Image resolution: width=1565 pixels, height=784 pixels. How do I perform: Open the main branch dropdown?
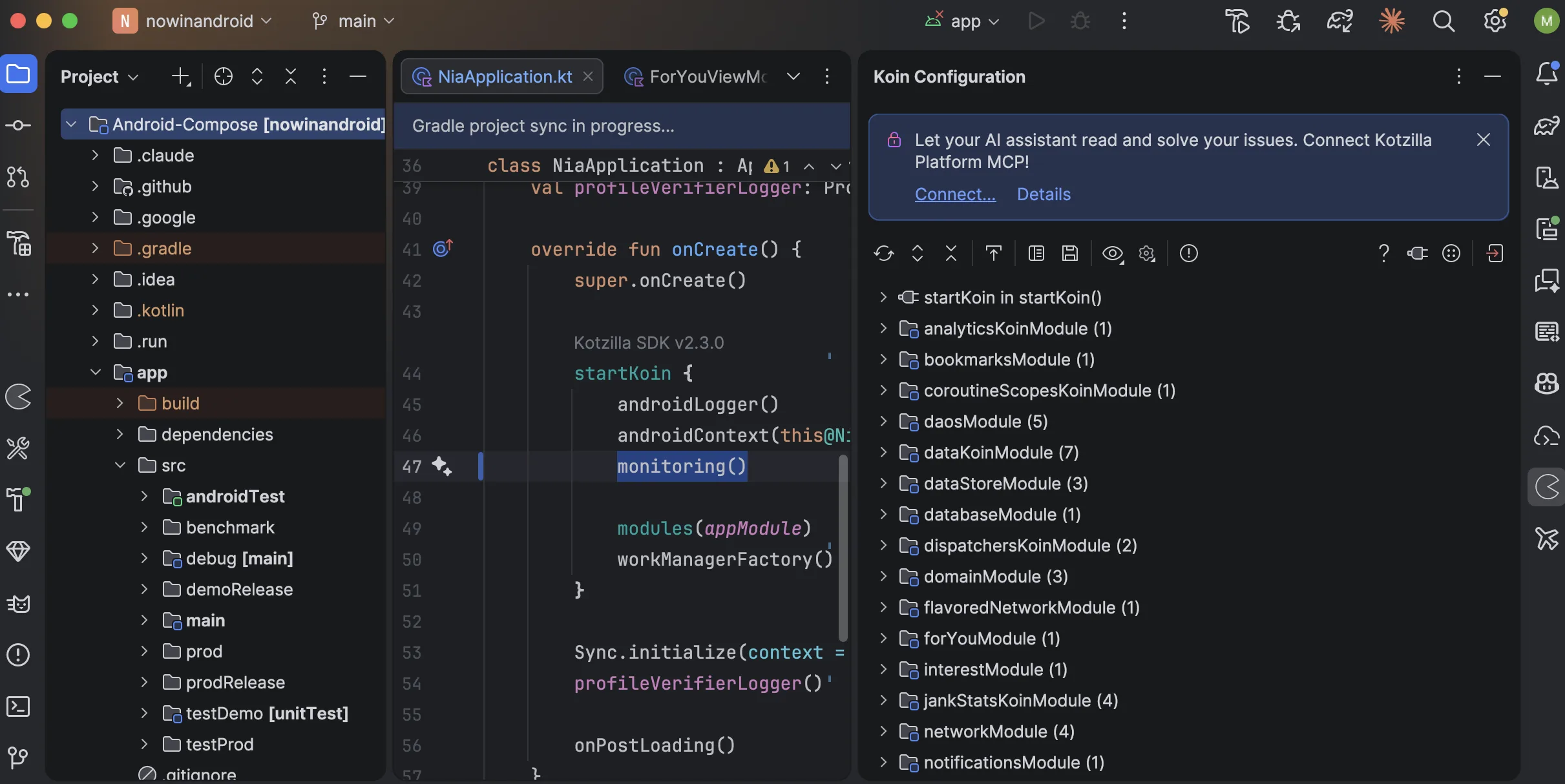353,21
